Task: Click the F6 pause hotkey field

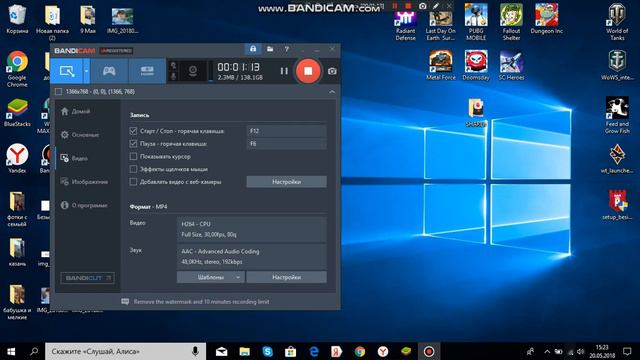Action: pos(287,144)
